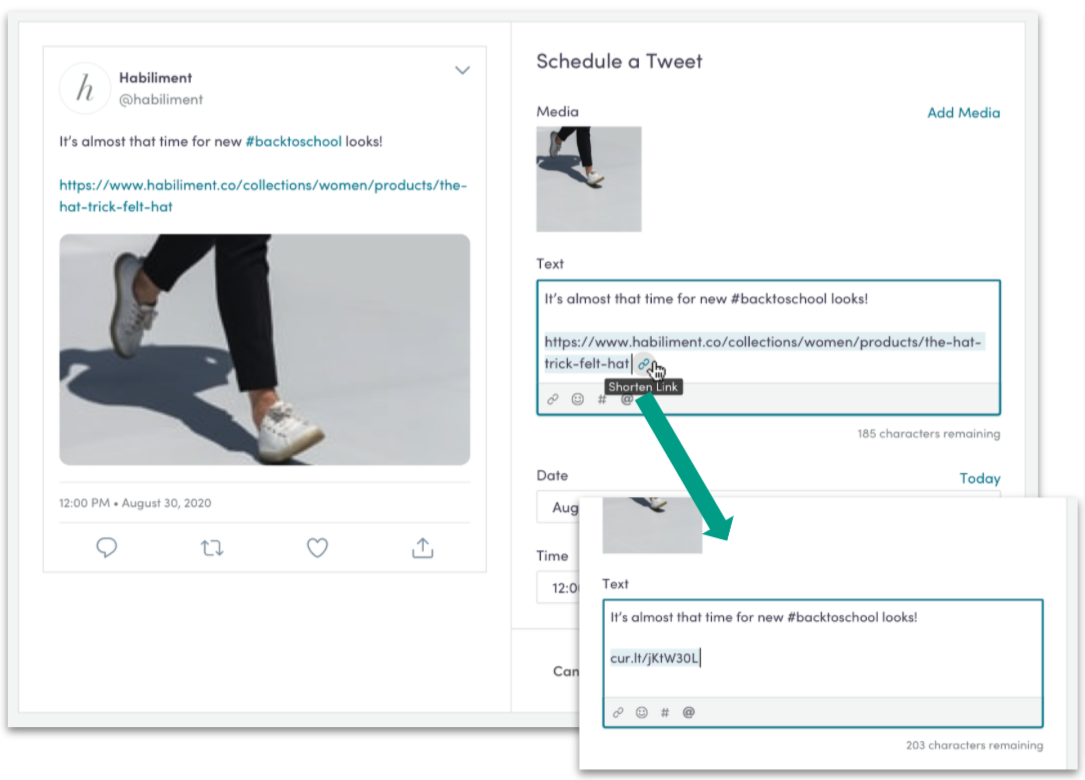This screenshot has width=1085, height=780.
Task: Click the link icon in upper text toolbar
Action: click(x=553, y=399)
